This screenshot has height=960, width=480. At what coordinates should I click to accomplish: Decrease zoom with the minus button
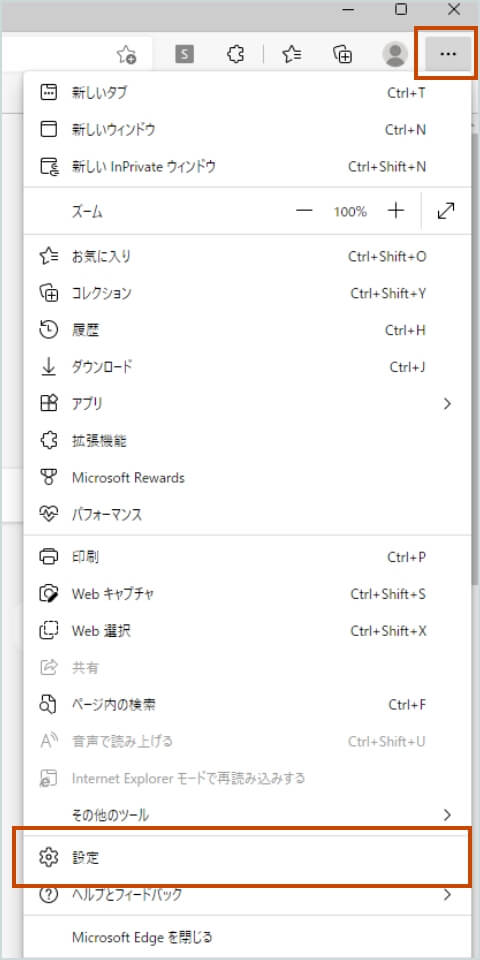click(x=304, y=211)
